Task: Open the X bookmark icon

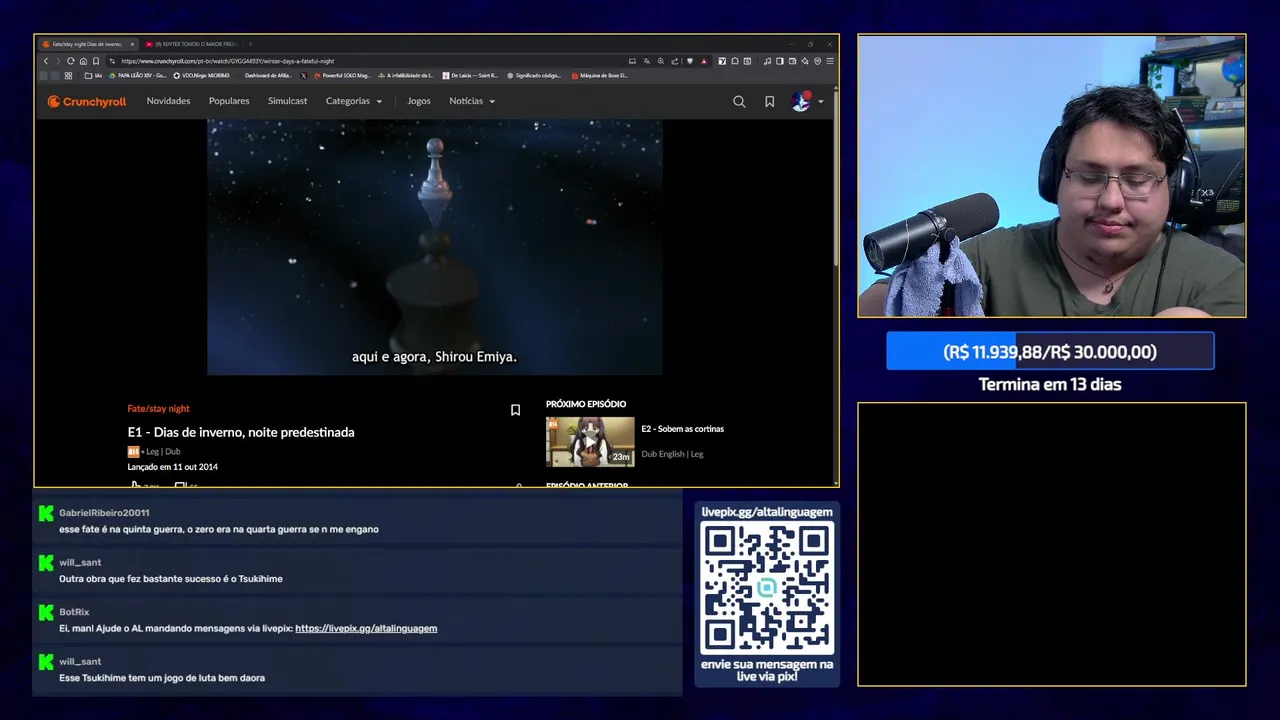Action: point(304,76)
